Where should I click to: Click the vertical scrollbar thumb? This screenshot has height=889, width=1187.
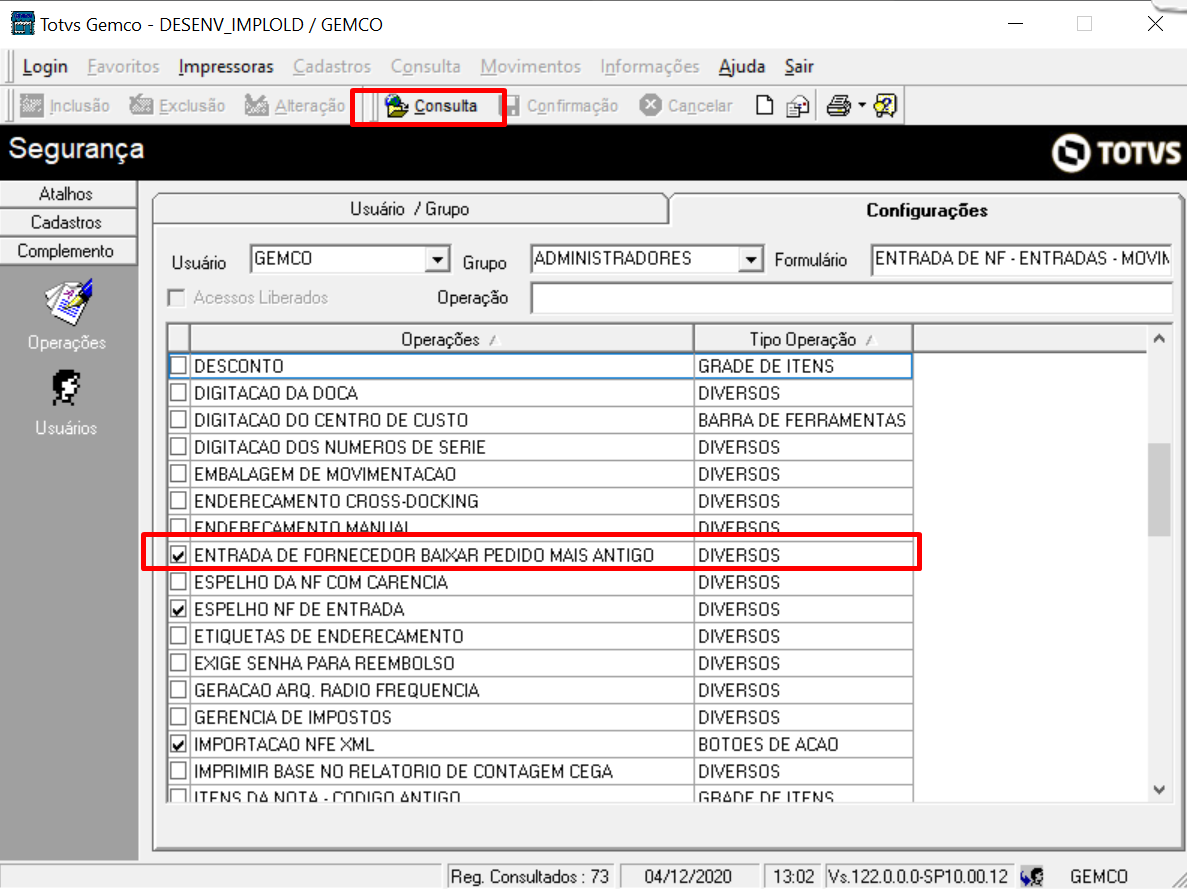point(1159,489)
